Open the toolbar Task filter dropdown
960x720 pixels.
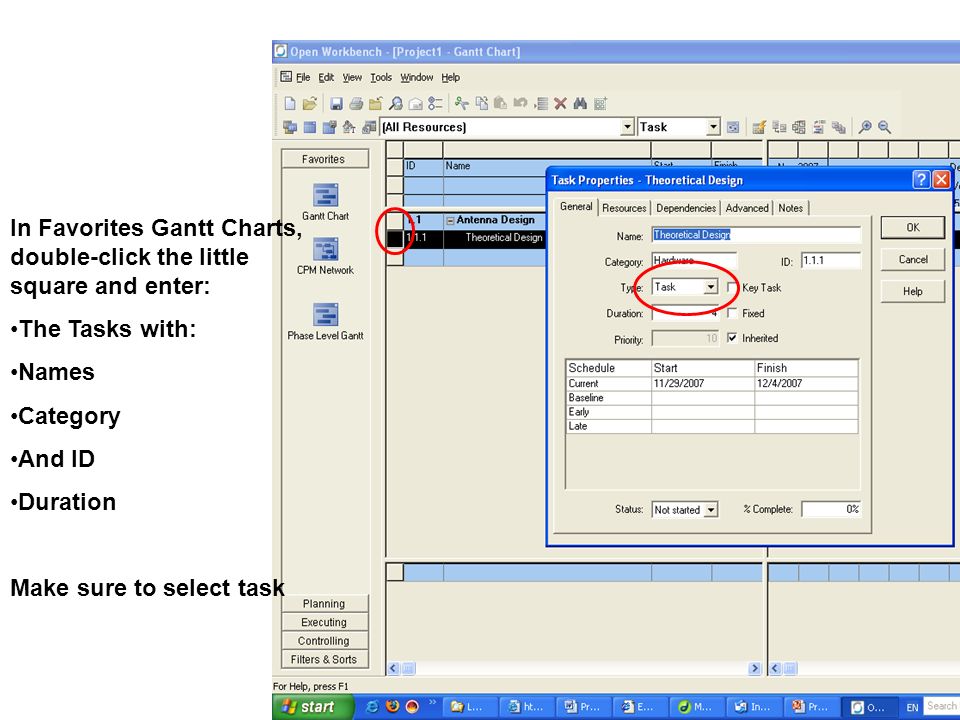713,127
